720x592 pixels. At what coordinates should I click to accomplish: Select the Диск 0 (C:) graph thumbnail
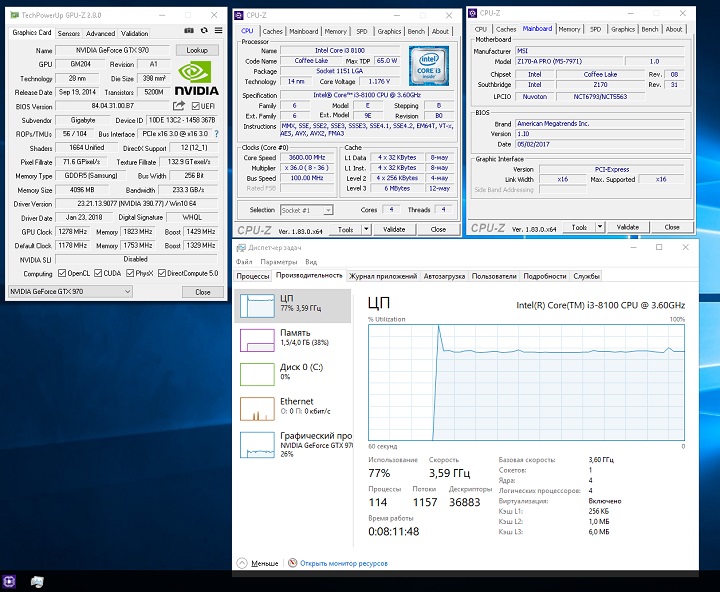[x=257, y=374]
